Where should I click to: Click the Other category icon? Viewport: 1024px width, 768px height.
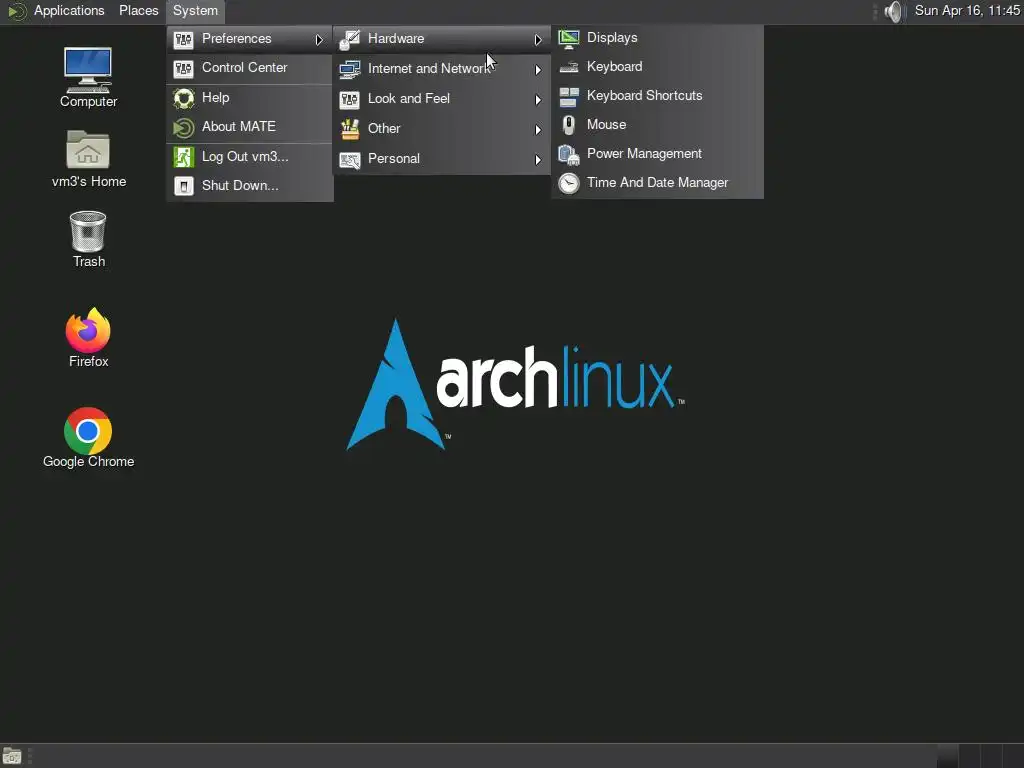pos(349,129)
